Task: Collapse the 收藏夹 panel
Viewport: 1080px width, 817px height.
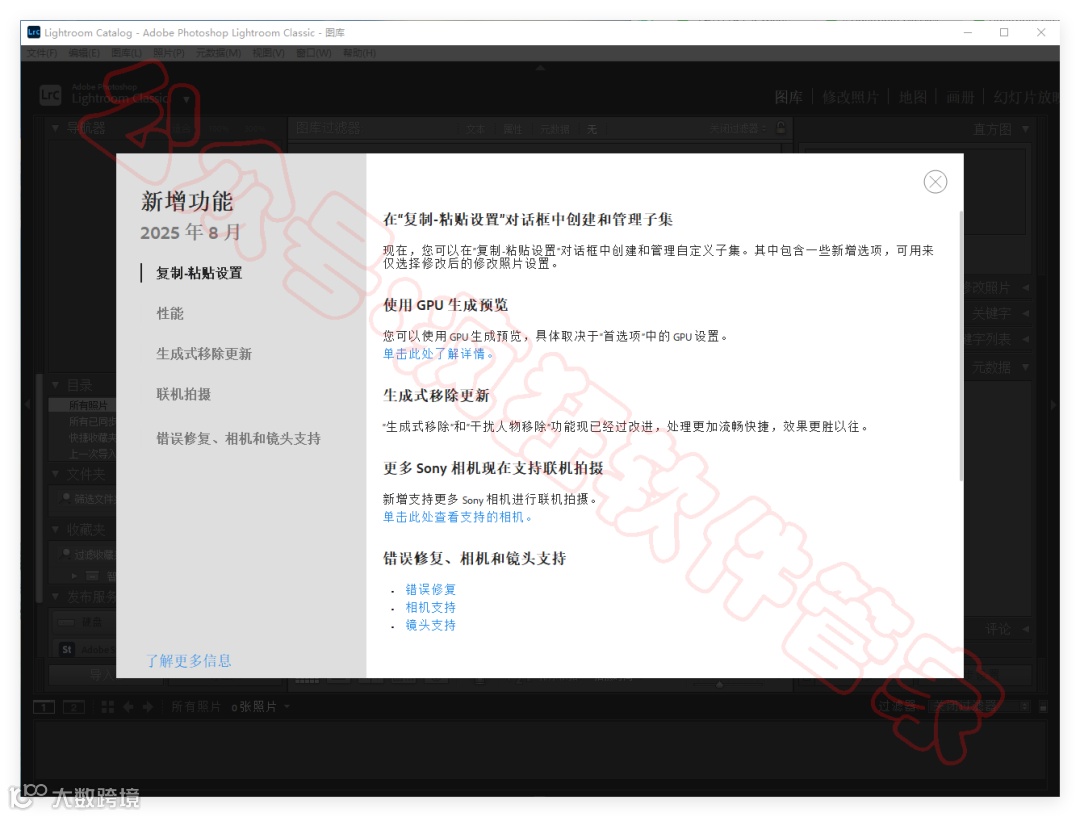Action: click(x=55, y=529)
